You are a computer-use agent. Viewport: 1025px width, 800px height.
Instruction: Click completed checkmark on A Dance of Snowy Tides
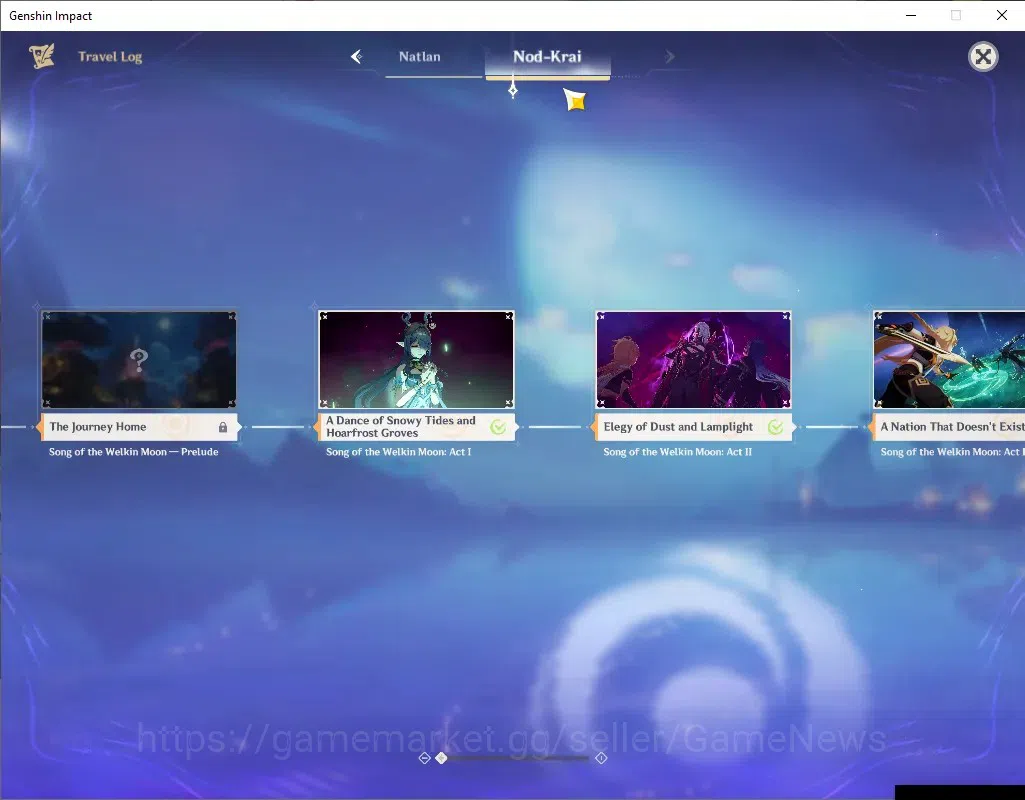click(498, 427)
